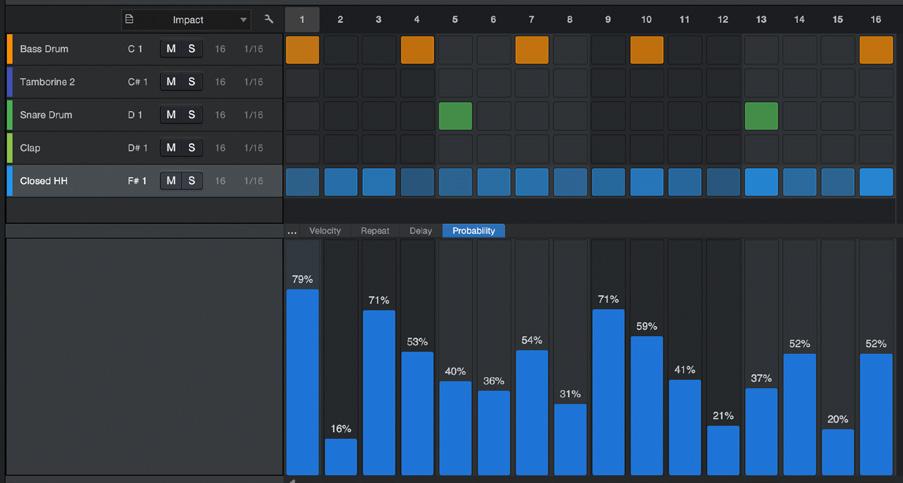The image size is (903, 483).
Task: Open the Delay tab
Action: tap(420, 231)
